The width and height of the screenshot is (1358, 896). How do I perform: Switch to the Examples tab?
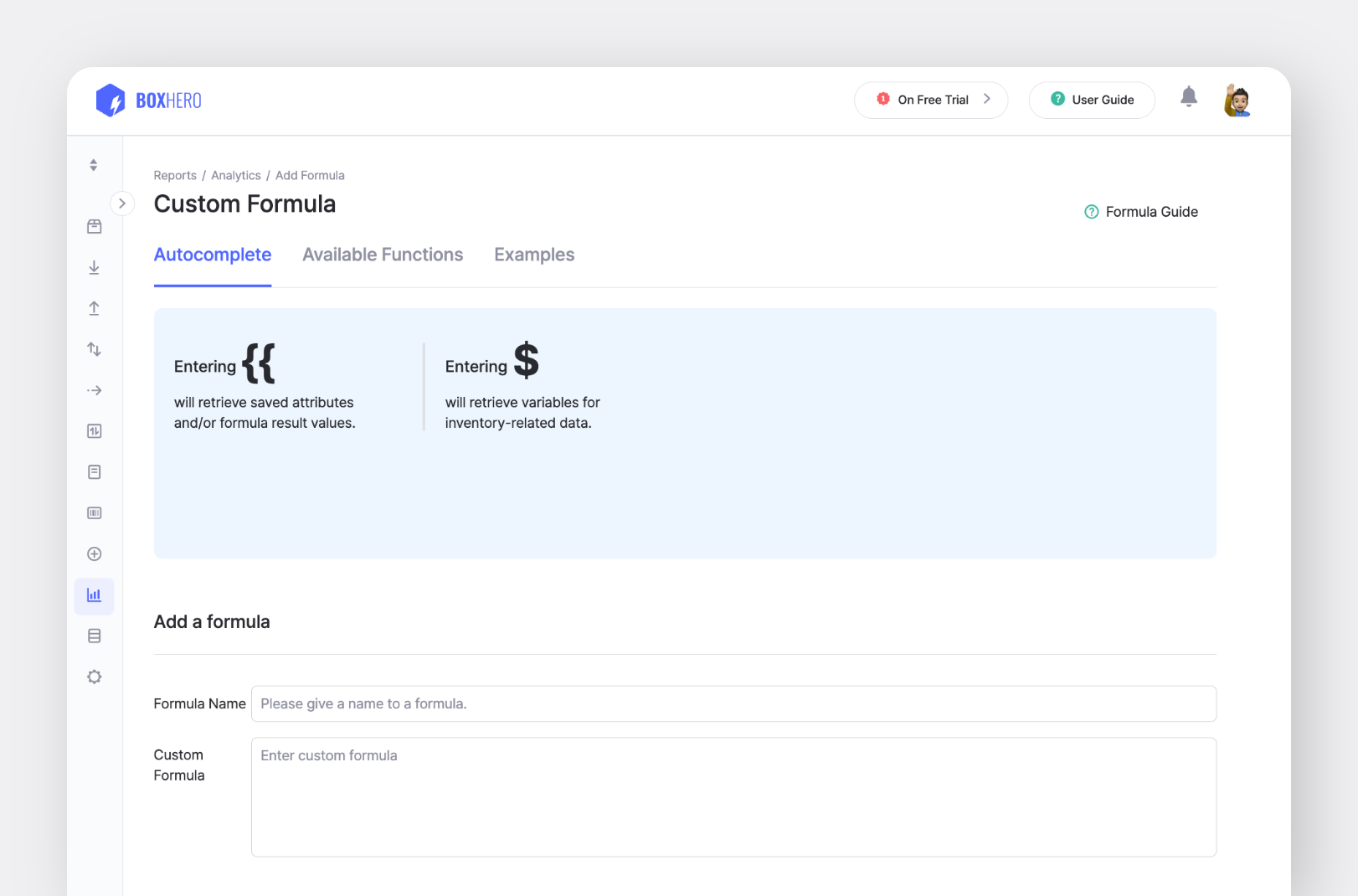(x=534, y=255)
